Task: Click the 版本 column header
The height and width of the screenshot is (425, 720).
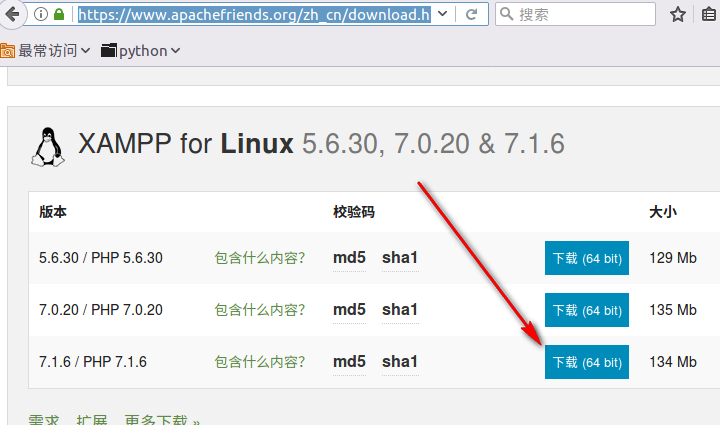Action: tap(53, 212)
